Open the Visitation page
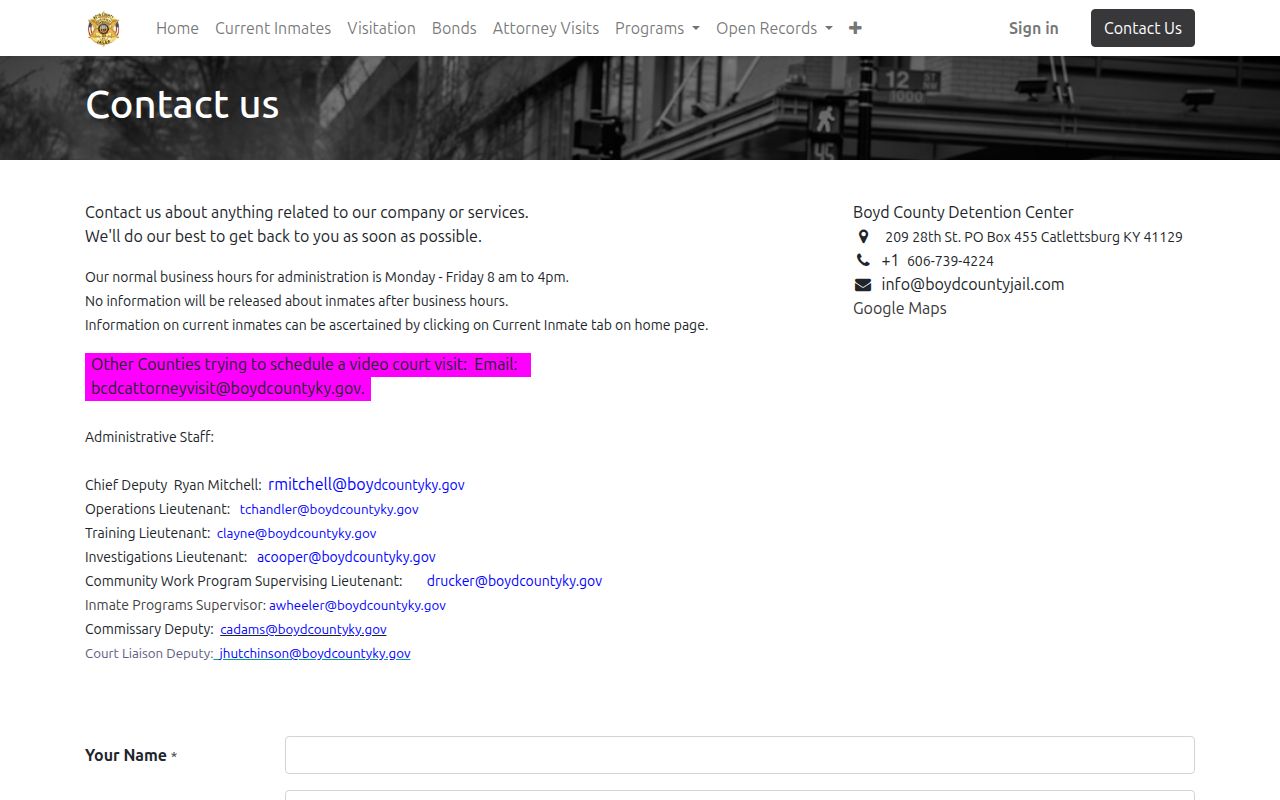The image size is (1280, 800). pyautogui.click(x=381, y=28)
